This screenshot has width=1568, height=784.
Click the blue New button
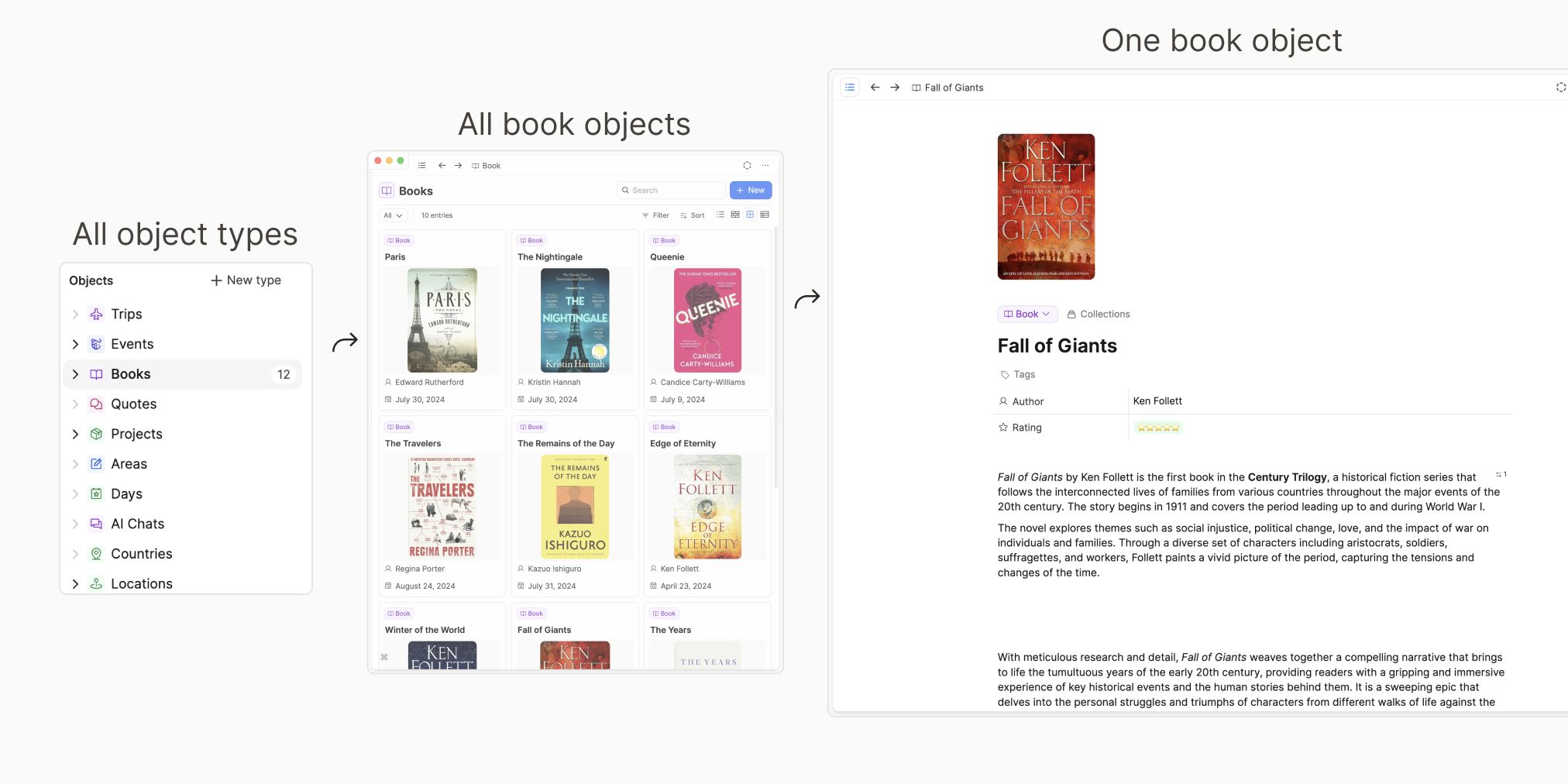click(750, 191)
